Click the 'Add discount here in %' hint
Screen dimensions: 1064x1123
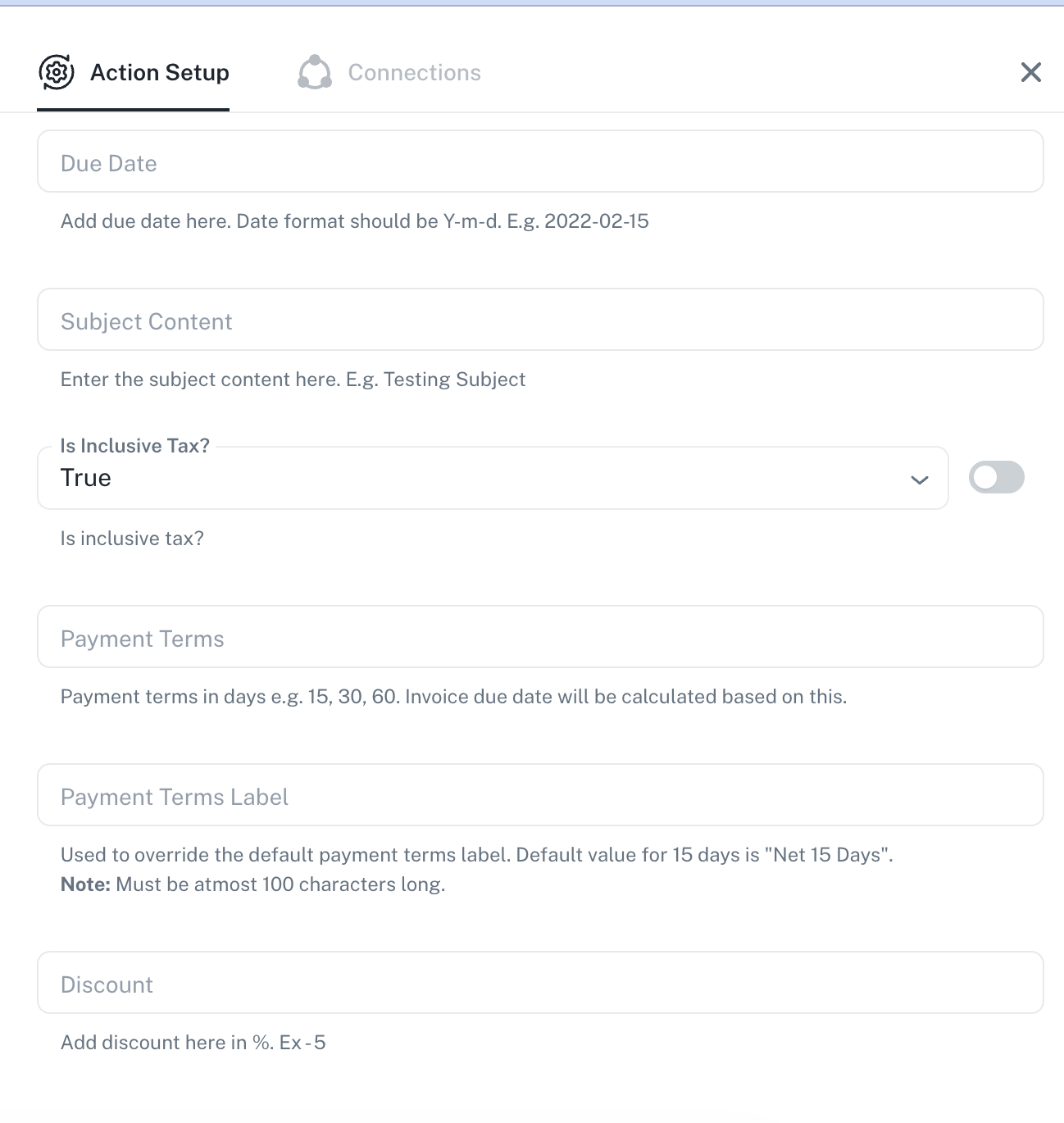[x=193, y=1043]
